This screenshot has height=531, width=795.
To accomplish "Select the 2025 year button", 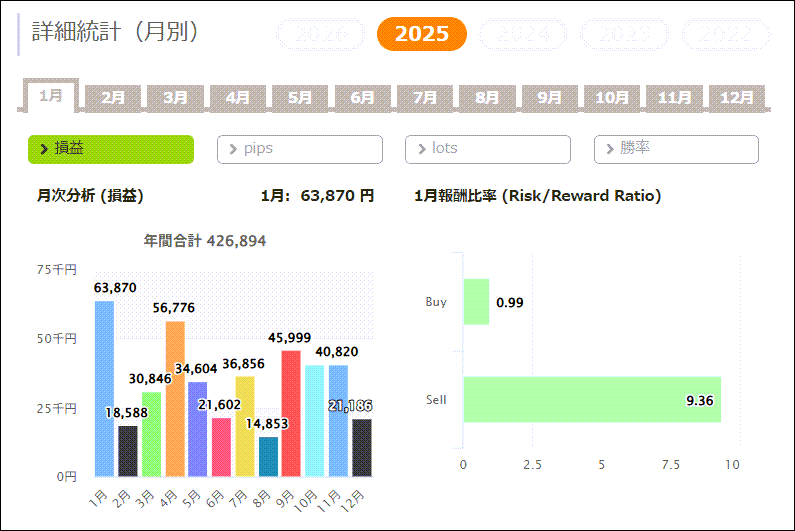I will [x=421, y=34].
